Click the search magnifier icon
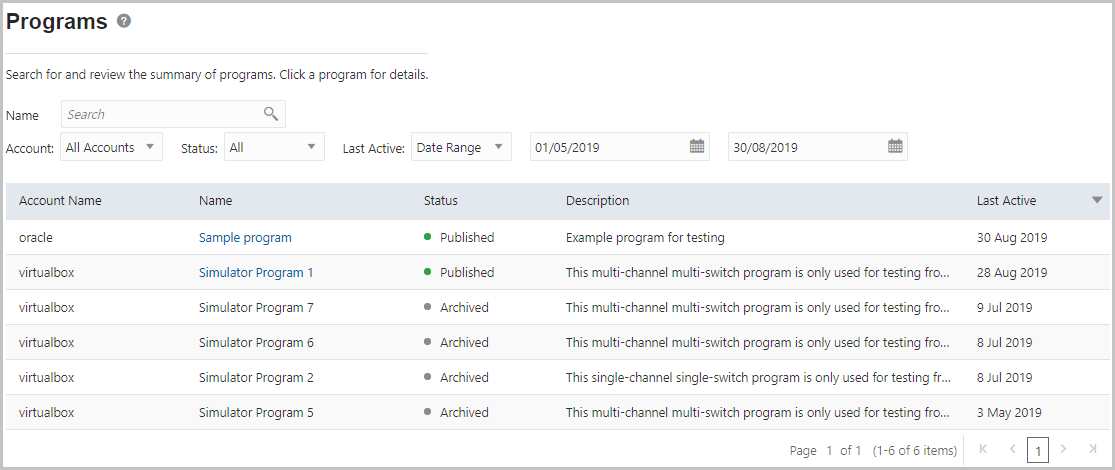 (x=271, y=114)
